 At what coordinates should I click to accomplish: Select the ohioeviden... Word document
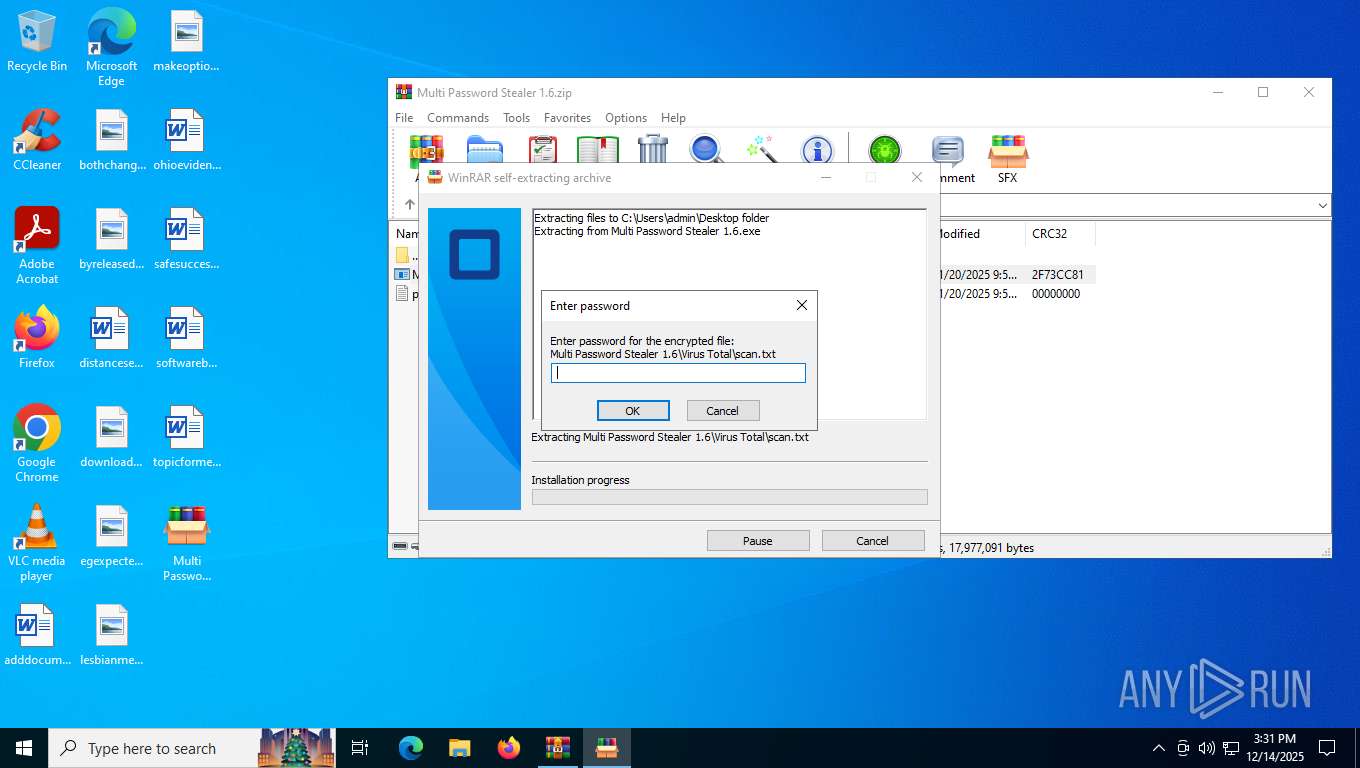pos(186,139)
